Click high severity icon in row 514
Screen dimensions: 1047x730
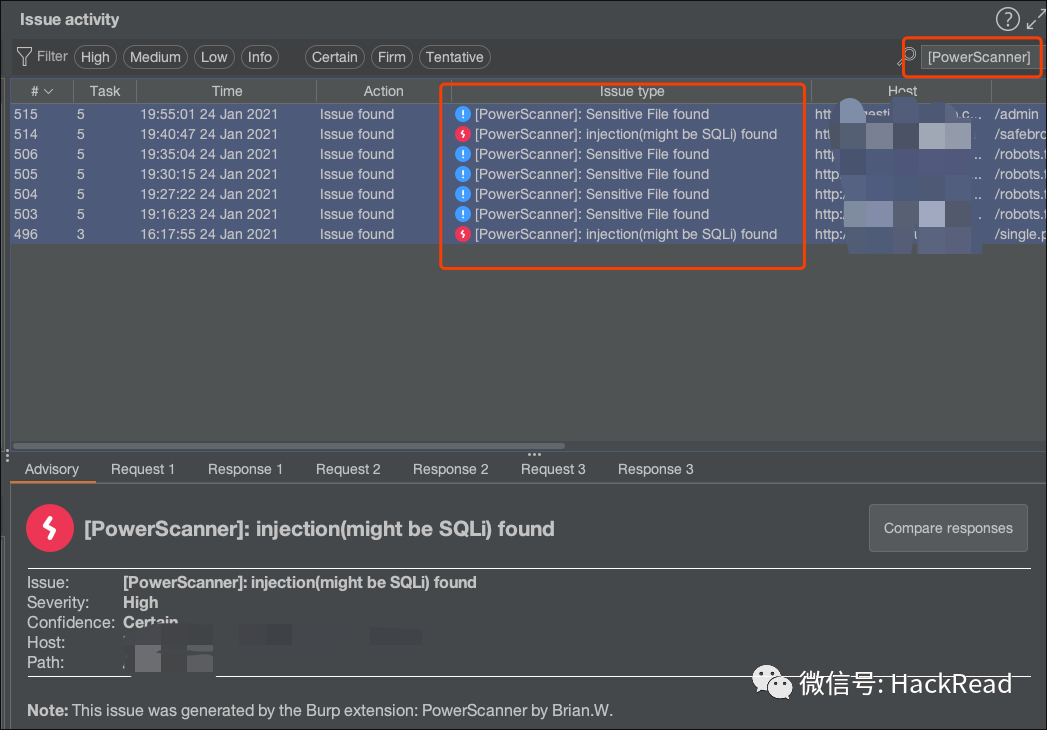click(462, 134)
